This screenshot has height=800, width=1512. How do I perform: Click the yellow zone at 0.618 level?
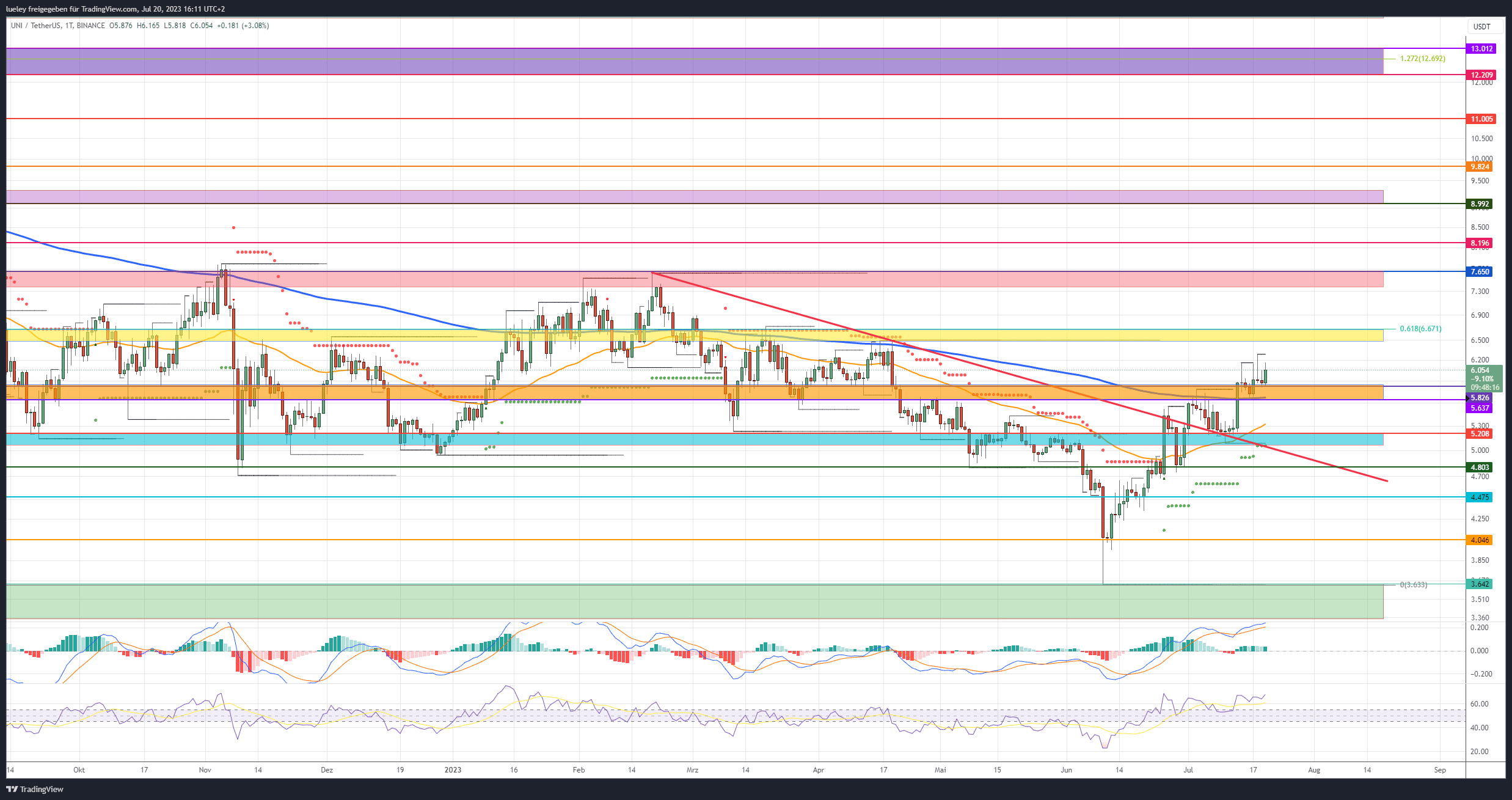[695, 335]
